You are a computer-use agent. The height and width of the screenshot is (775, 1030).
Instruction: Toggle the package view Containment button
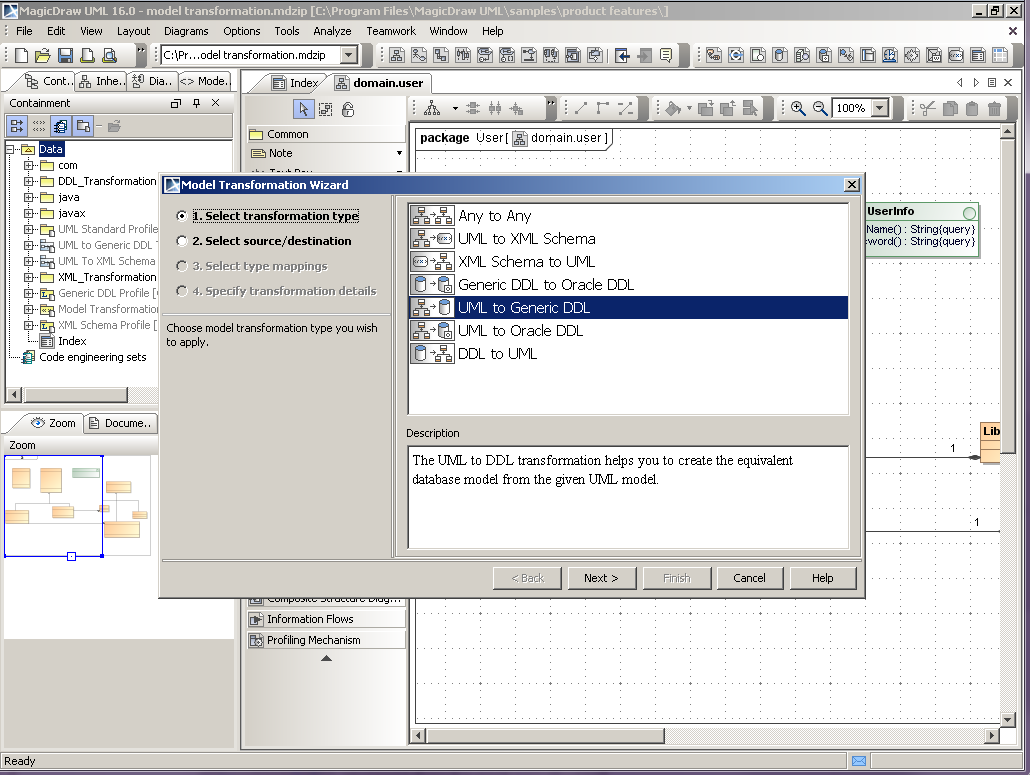[83, 126]
